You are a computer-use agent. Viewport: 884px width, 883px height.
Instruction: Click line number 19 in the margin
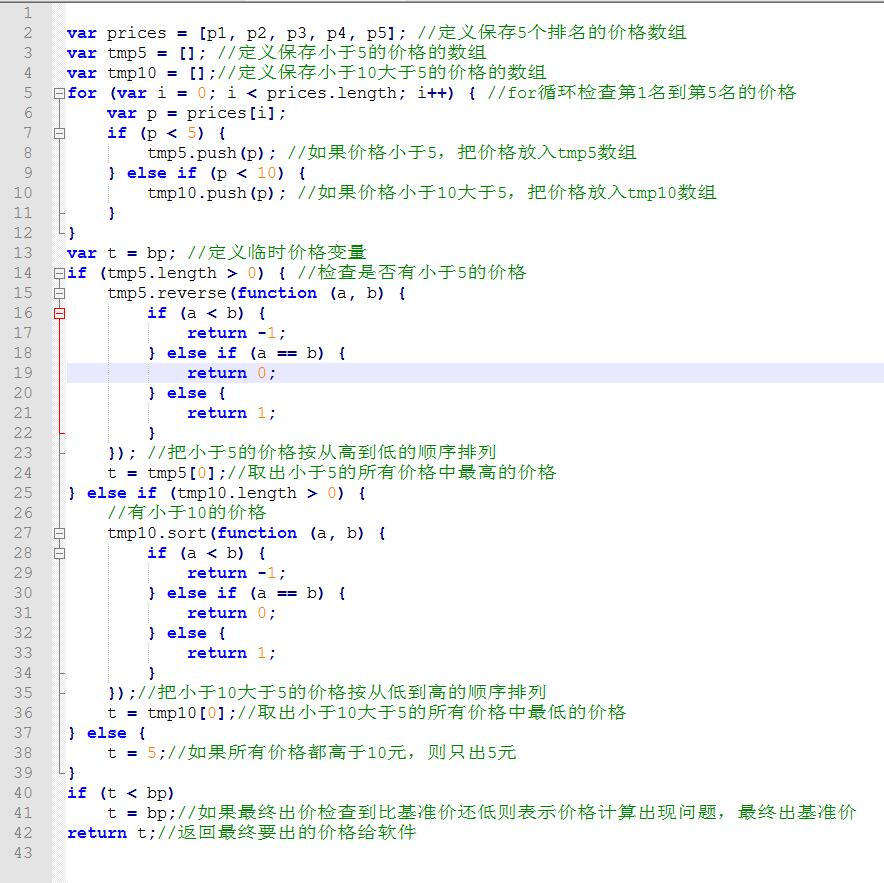[23, 373]
